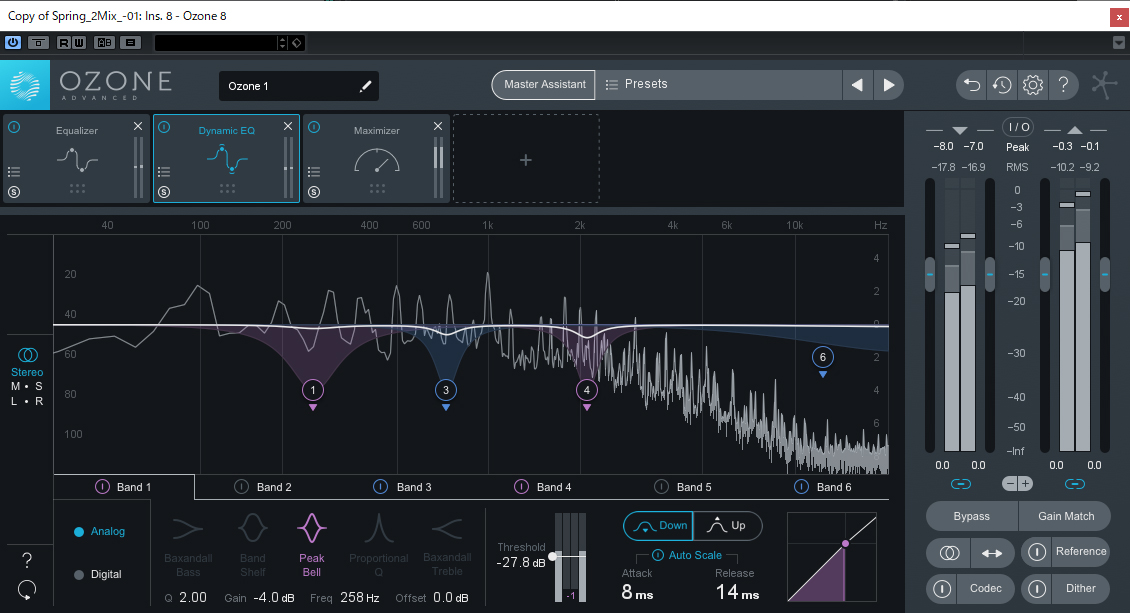Set dynamic mode to Down
The image size is (1130, 613).
click(659, 526)
